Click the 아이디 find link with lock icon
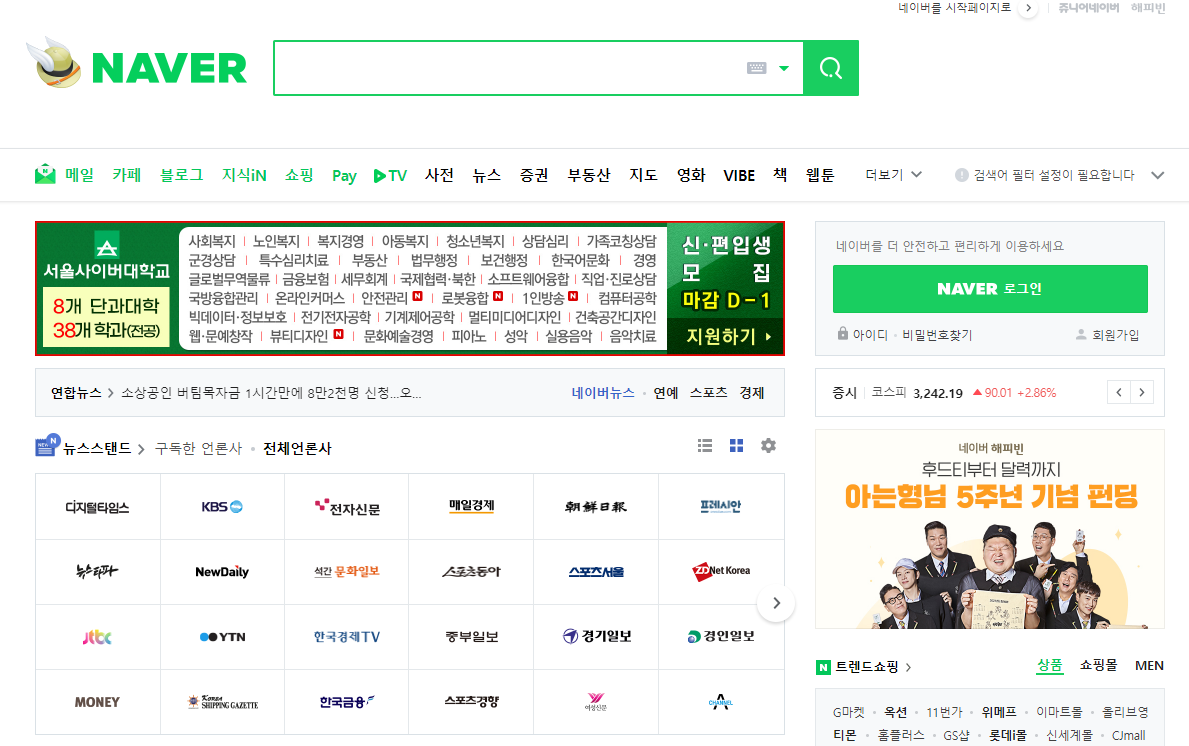The image size is (1189, 746). [863, 334]
